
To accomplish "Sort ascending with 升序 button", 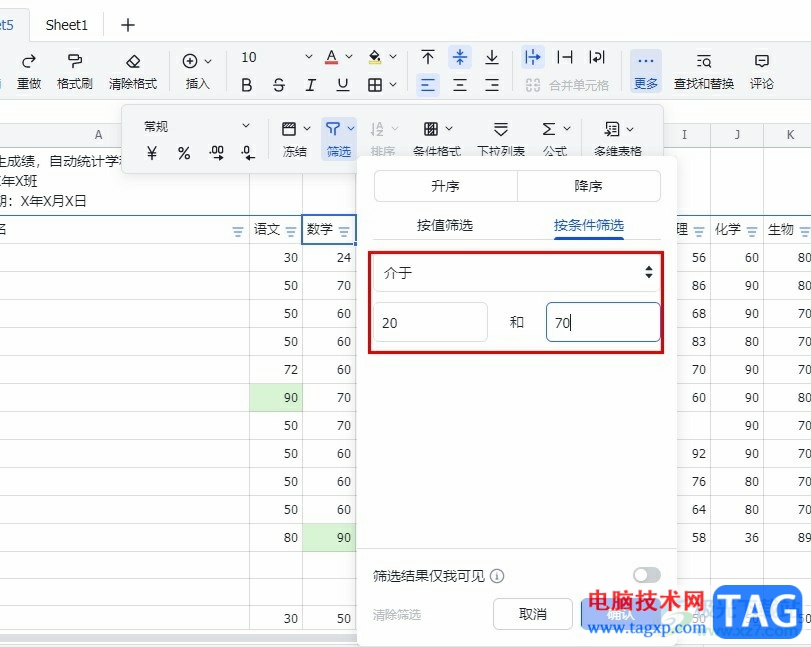I will coord(445,186).
